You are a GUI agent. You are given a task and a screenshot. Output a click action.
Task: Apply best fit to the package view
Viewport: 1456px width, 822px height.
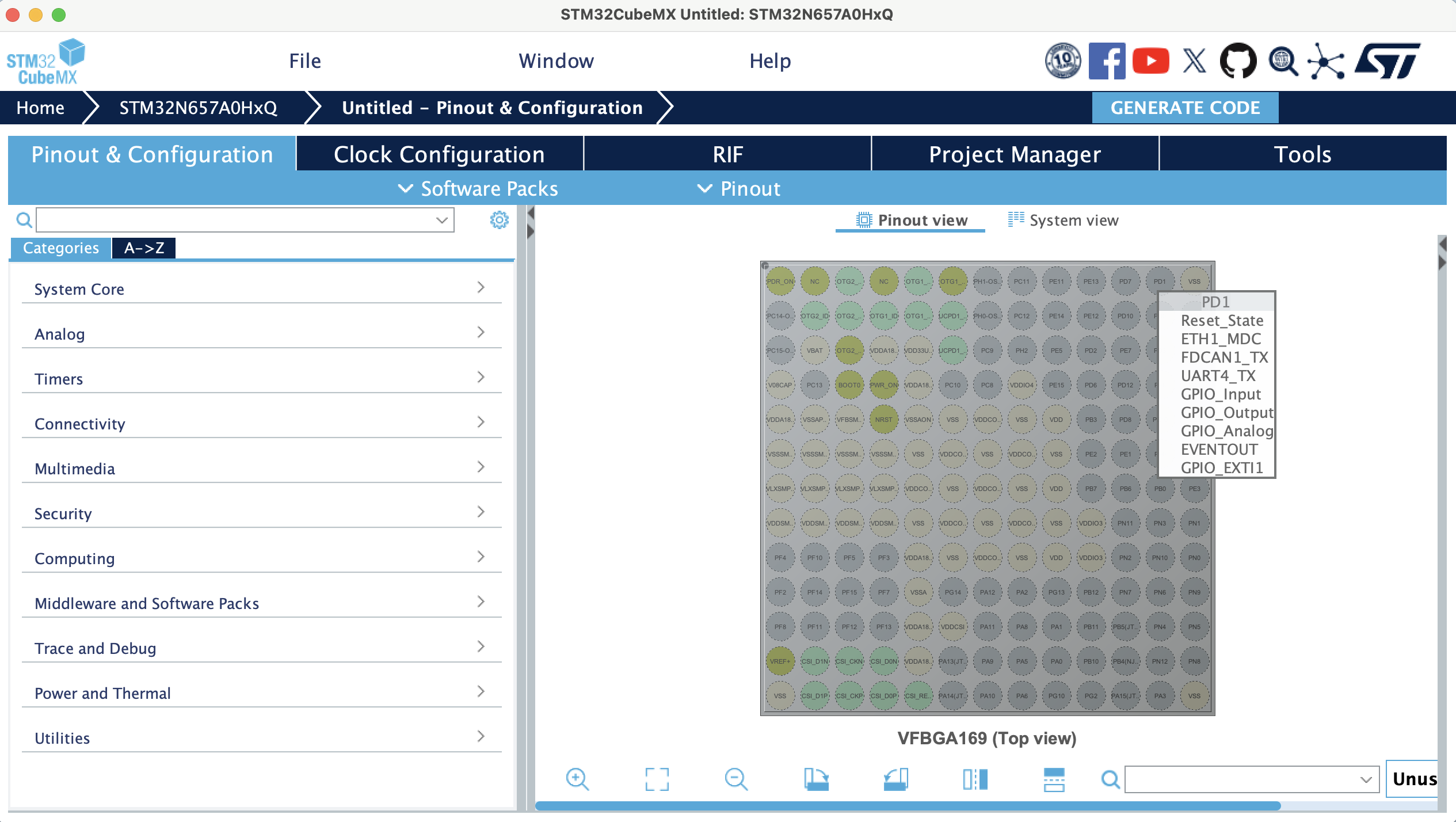[x=658, y=779]
